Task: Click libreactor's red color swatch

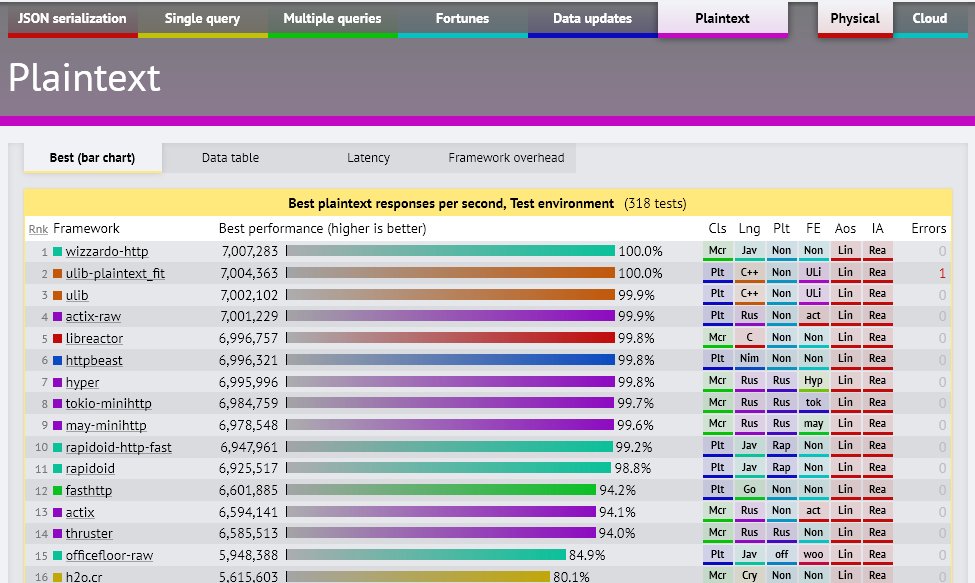Action: 57,339
